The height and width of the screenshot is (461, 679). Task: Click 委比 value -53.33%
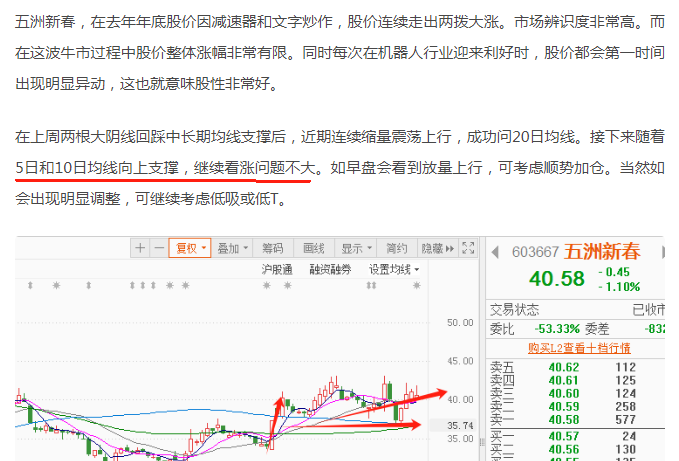(x=557, y=329)
